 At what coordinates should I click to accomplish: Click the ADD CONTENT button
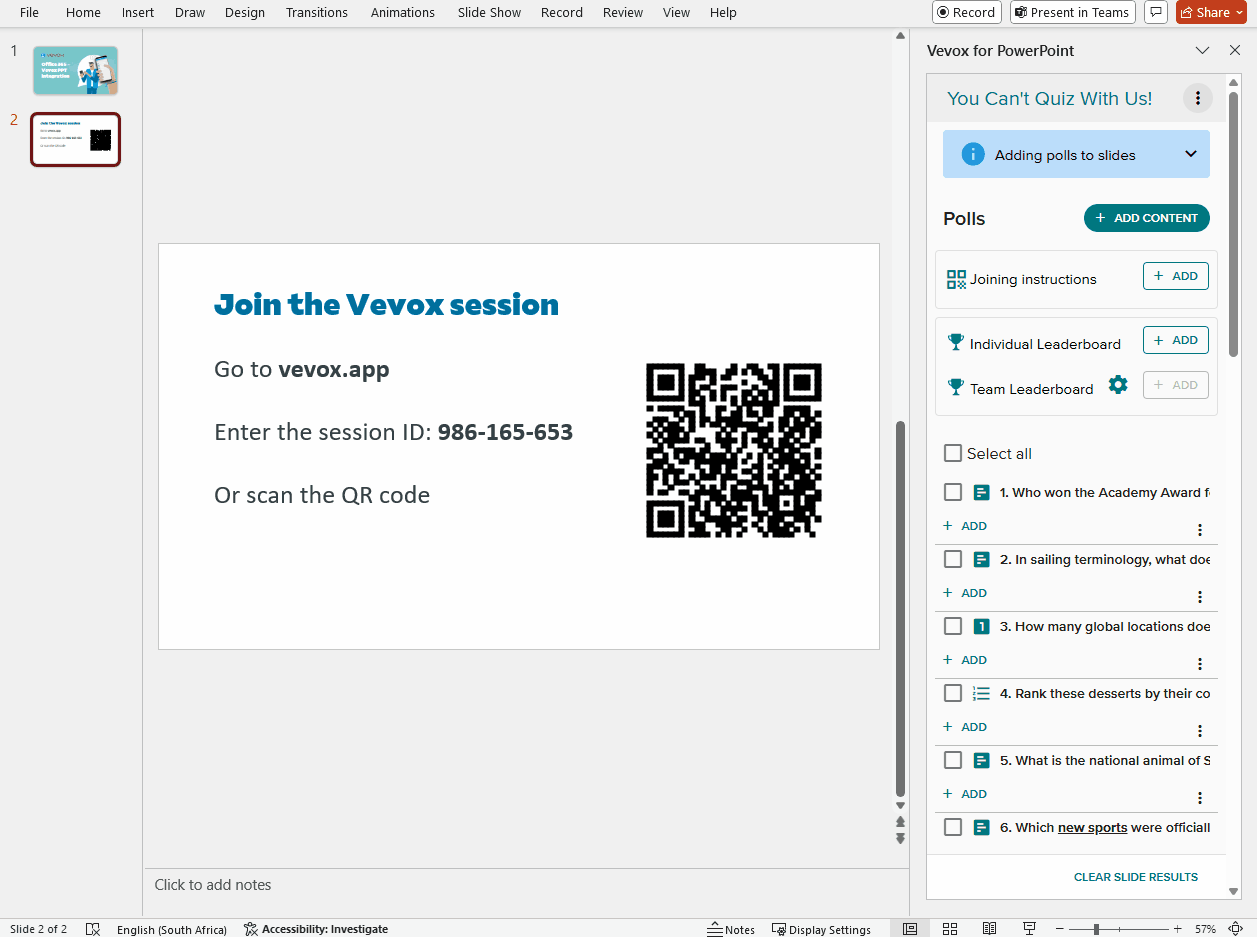point(1147,218)
